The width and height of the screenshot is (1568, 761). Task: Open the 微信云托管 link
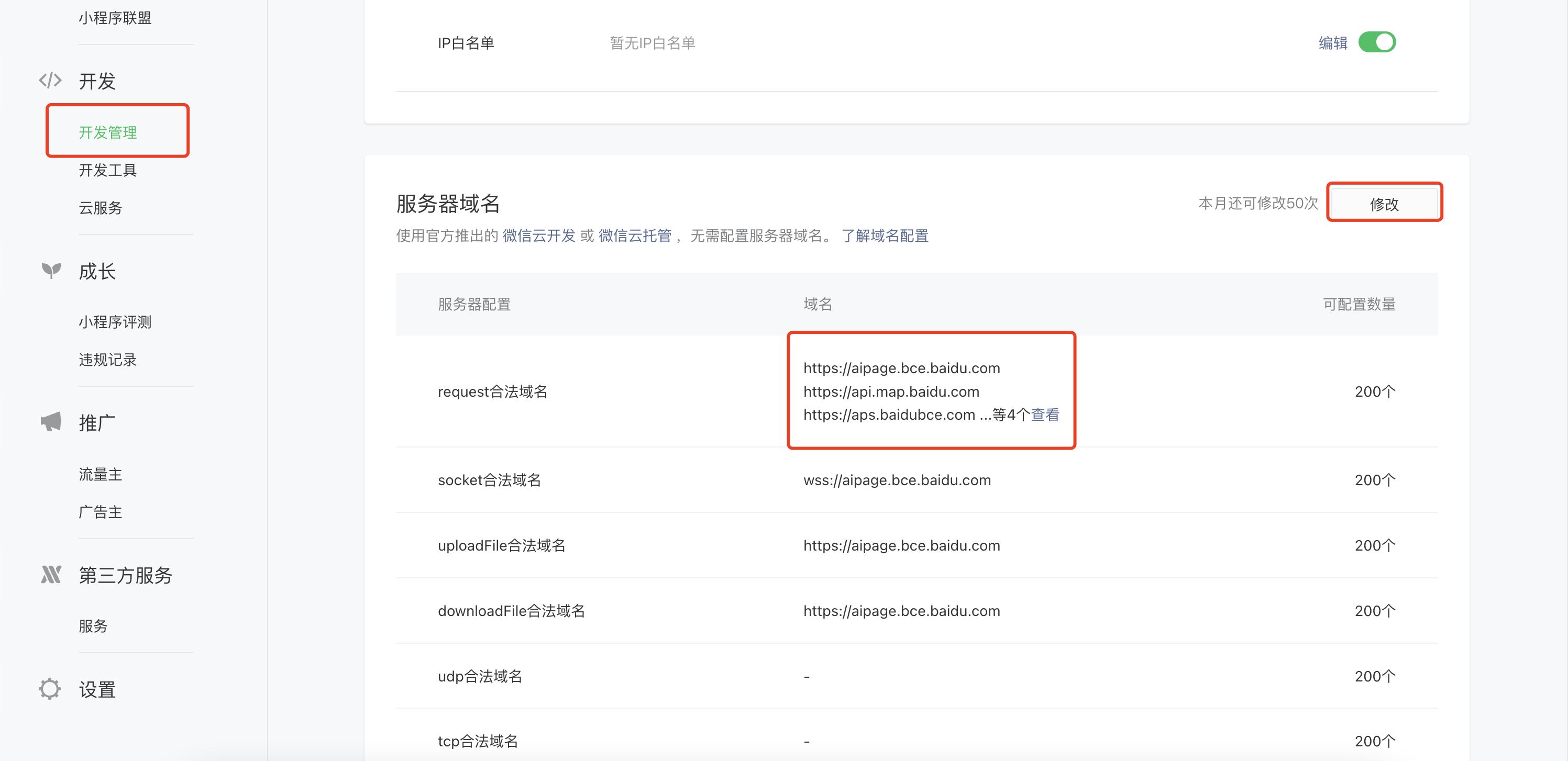(x=634, y=236)
